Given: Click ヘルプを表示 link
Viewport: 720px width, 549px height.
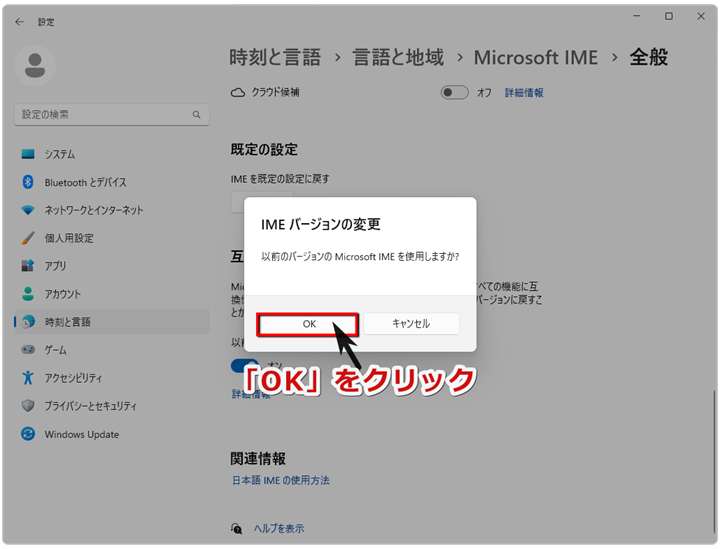Looking at the screenshot, I should tap(279, 528).
